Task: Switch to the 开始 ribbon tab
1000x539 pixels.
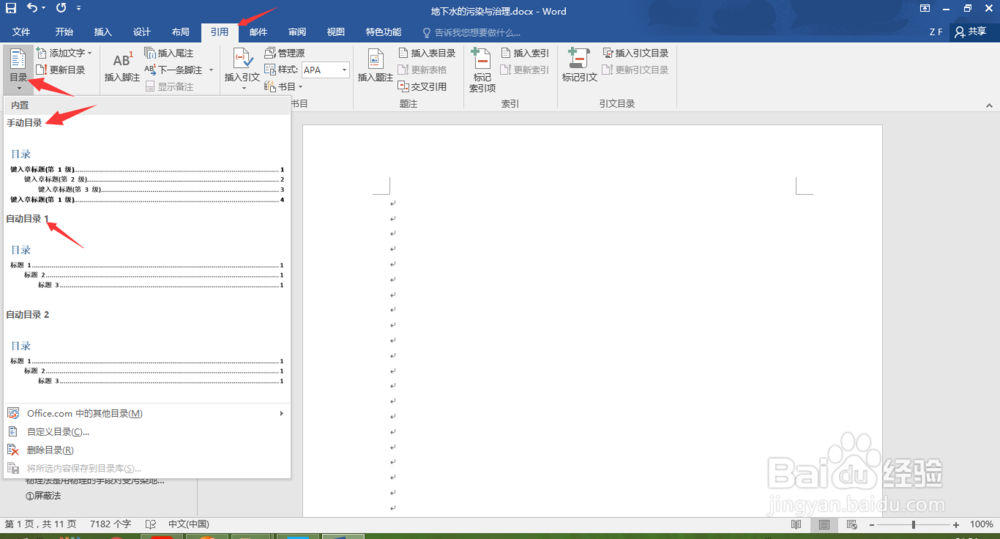Action: pos(64,32)
